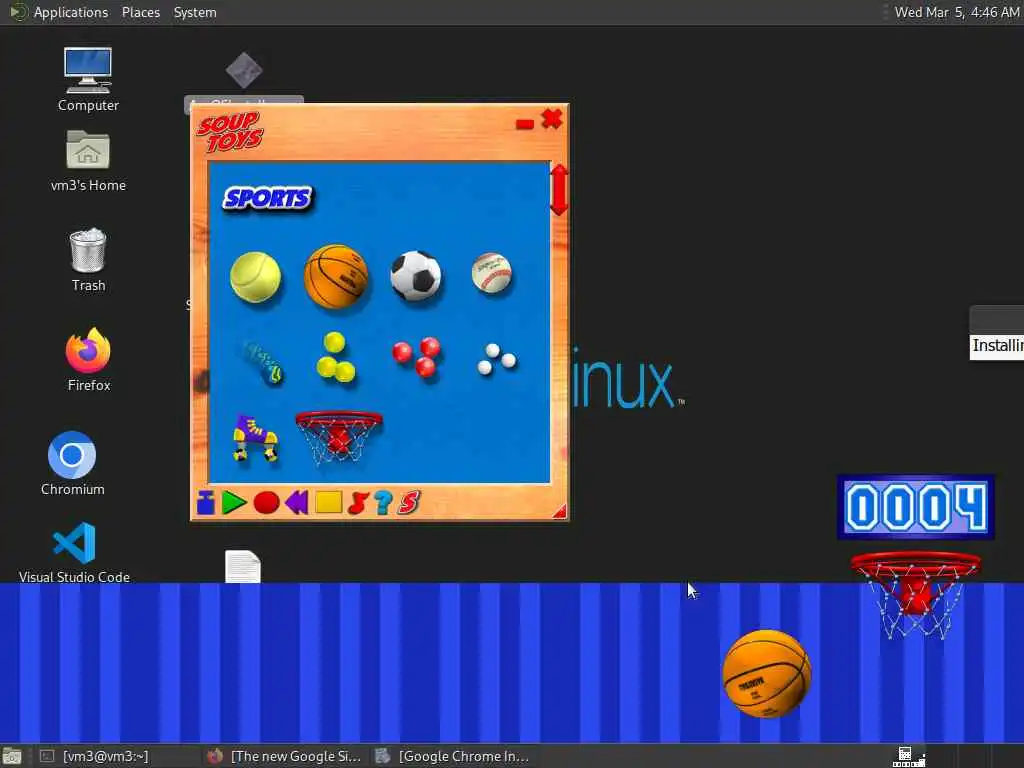Click the red music note icon

pyautogui.click(x=358, y=503)
